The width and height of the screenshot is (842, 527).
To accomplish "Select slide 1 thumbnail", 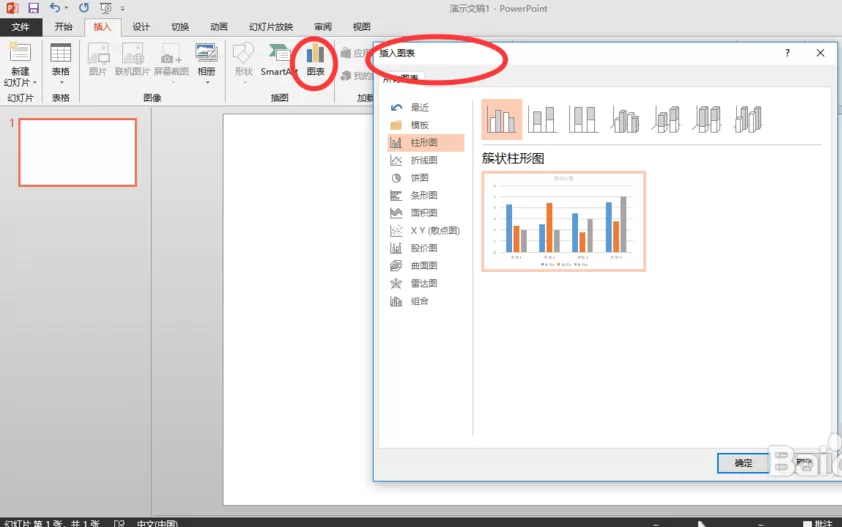I will (78, 153).
